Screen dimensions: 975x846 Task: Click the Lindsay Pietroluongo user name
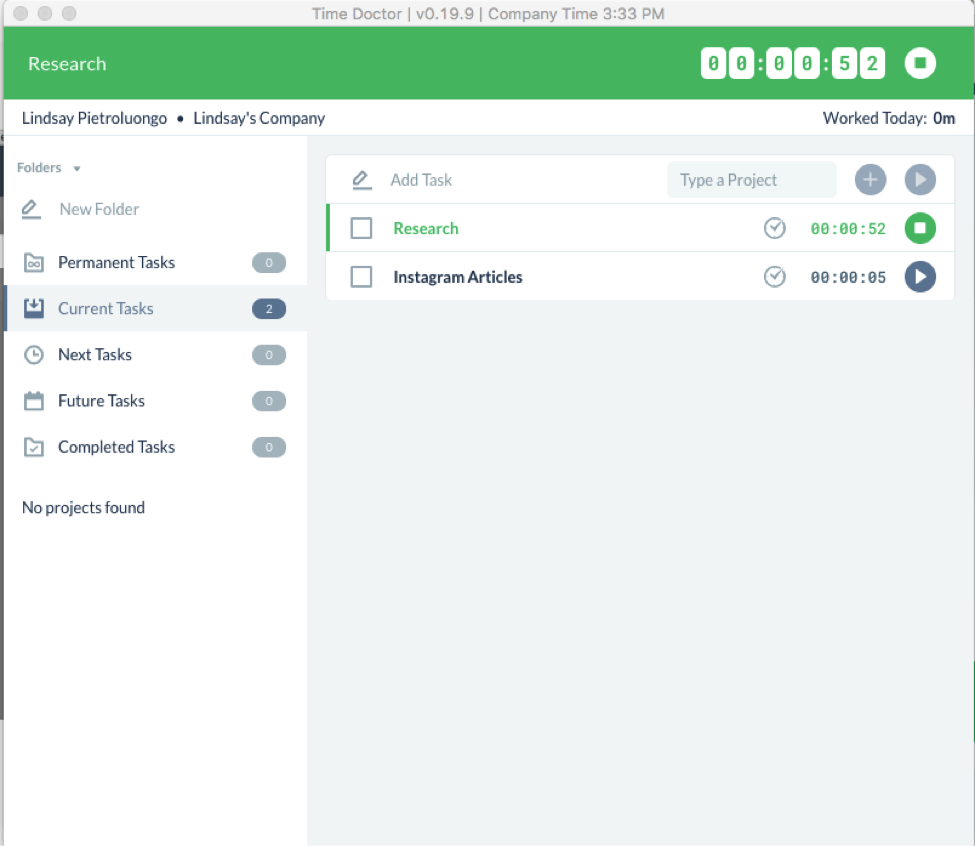95,118
